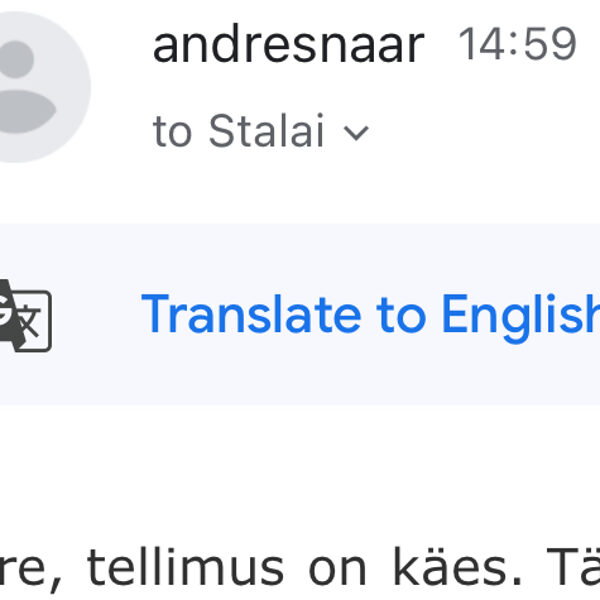The image size is (600, 600).
Task: Click the Translate to English link
Action: [370, 314]
